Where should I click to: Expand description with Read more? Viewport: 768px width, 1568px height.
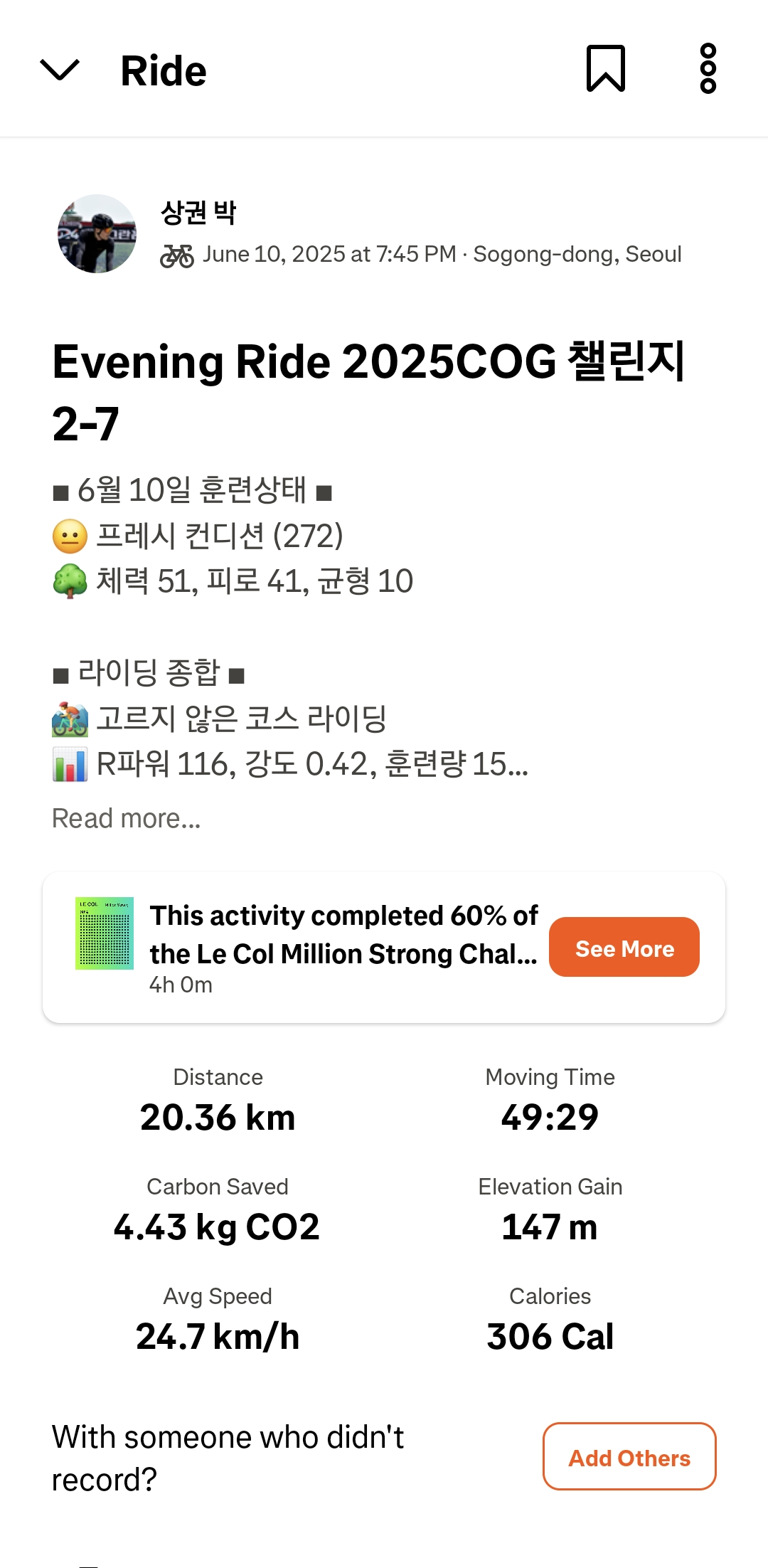(127, 819)
